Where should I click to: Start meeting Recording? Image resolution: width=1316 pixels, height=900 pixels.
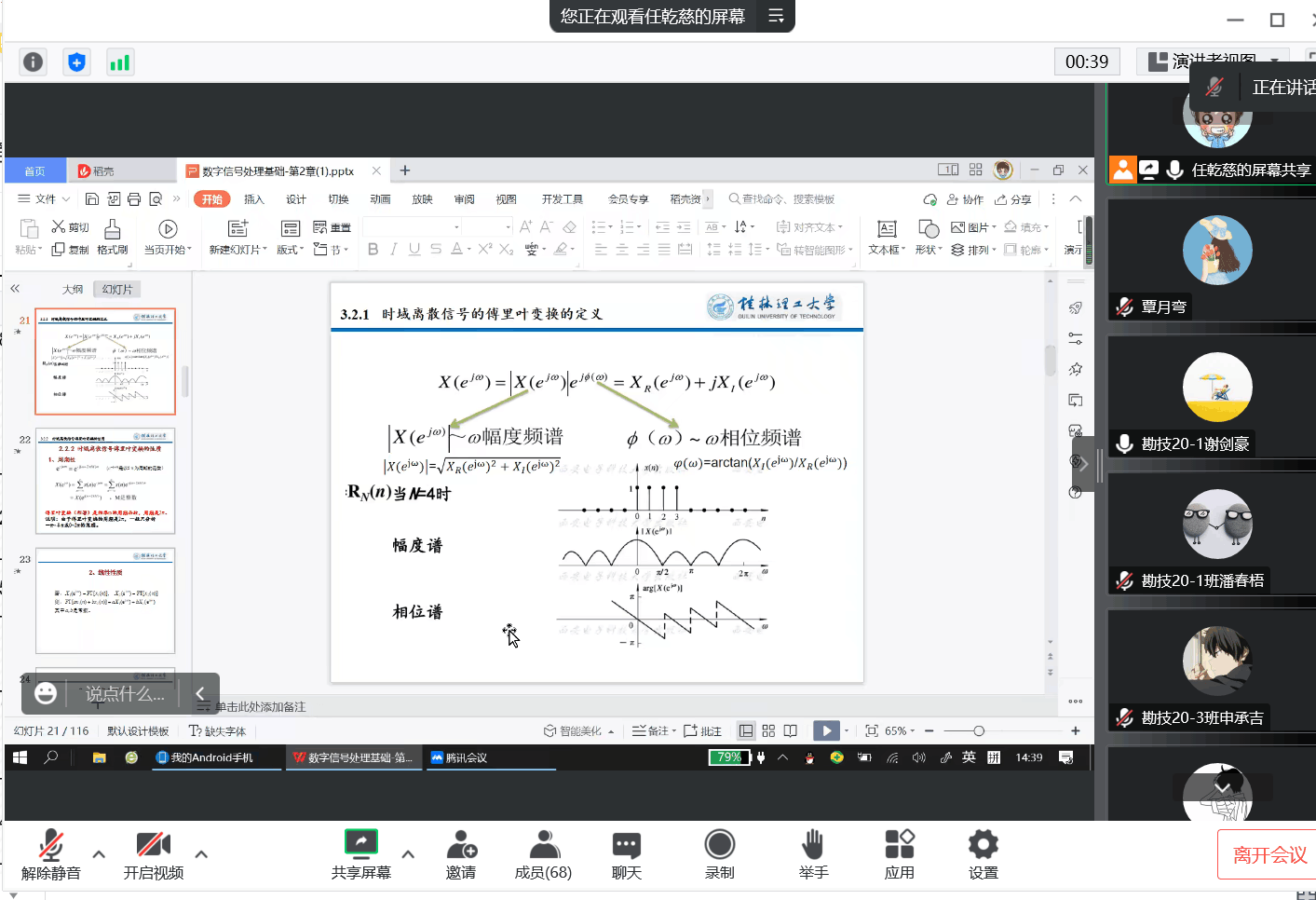[719, 844]
